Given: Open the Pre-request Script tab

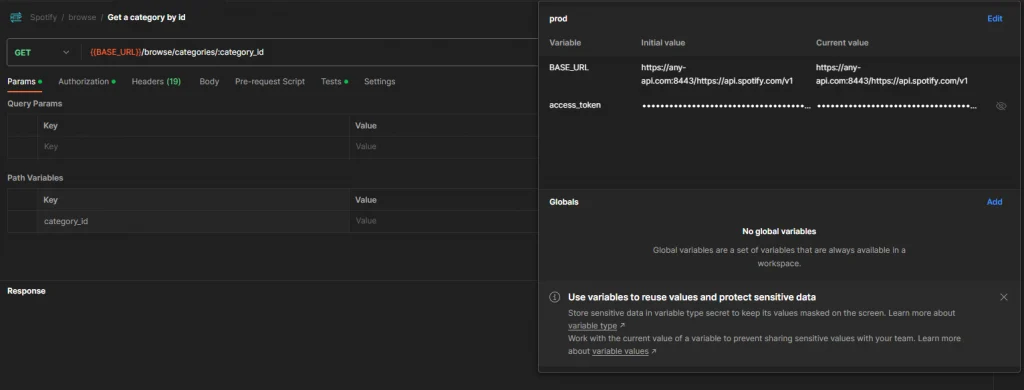Looking at the screenshot, I should (x=270, y=82).
